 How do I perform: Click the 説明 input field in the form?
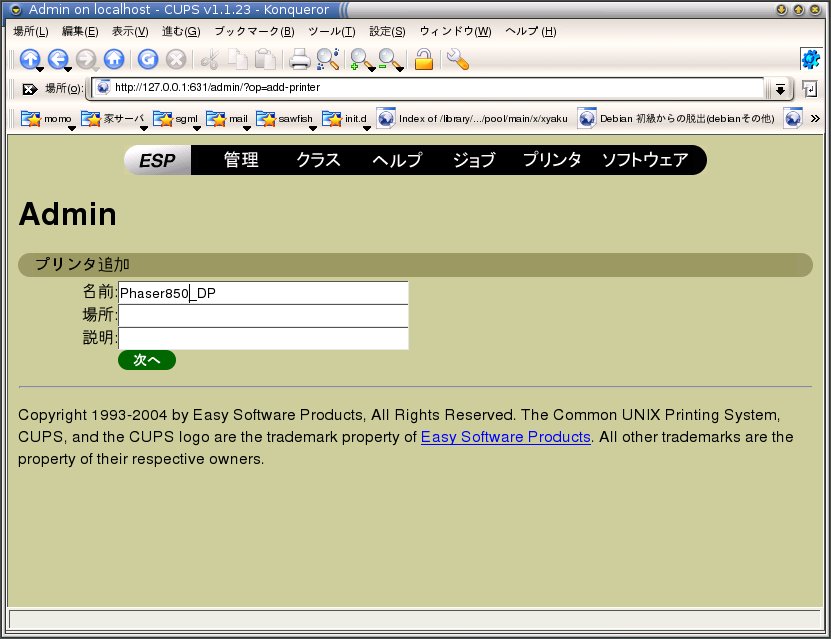pyautogui.click(x=263, y=339)
